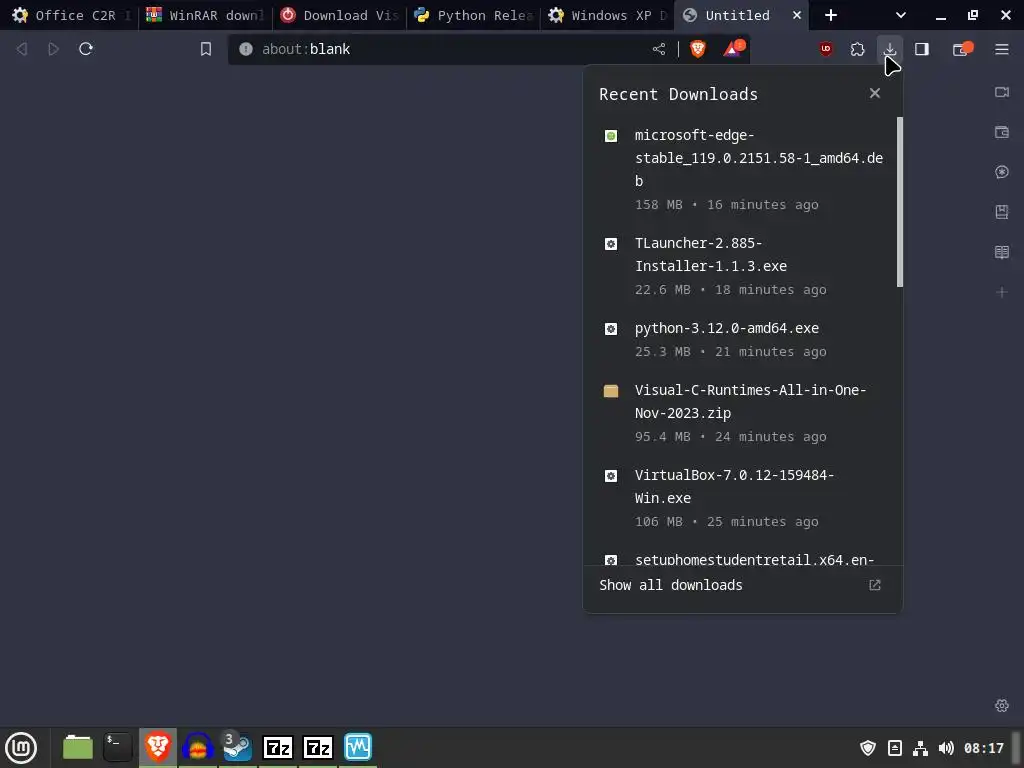Open the Leo AI star icon in the sidebar

coord(1002,172)
